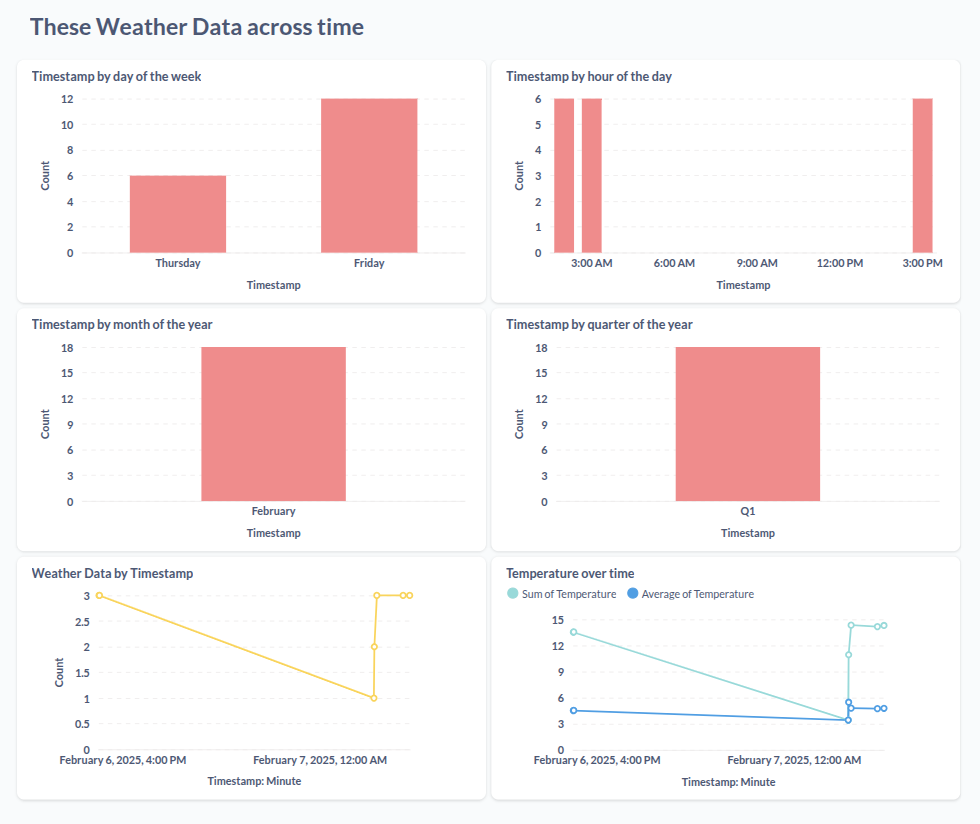Click the leftmost bar in the hour-of-day chart
This screenshot has width=980, height=824.
tap(564, 175)
